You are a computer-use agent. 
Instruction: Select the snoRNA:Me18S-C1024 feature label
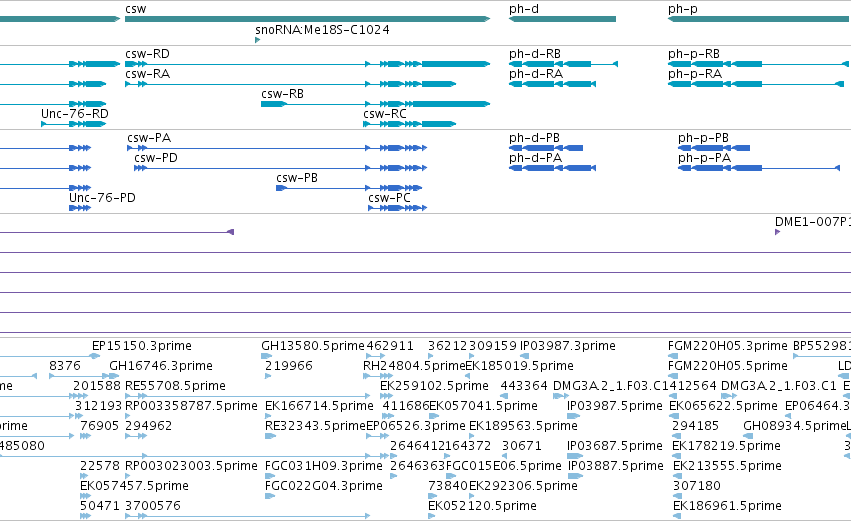click(x=322, y=30)
